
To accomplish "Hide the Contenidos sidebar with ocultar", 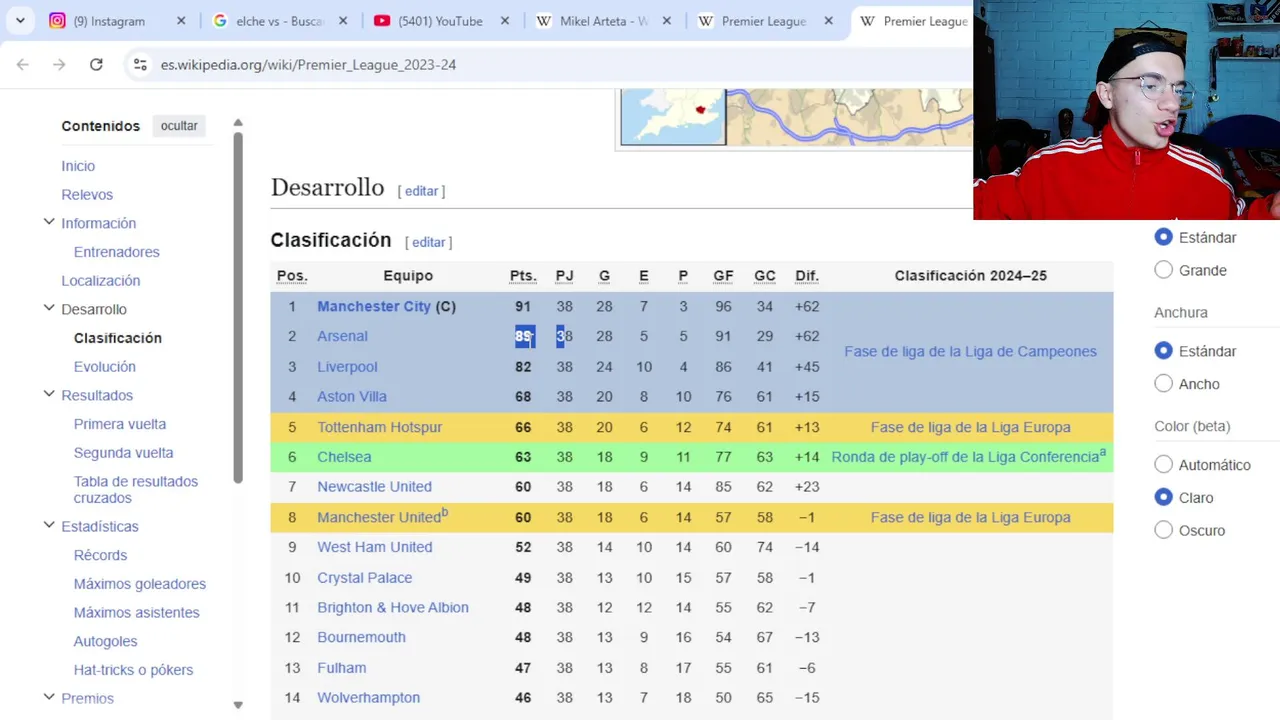I will 179,126.
